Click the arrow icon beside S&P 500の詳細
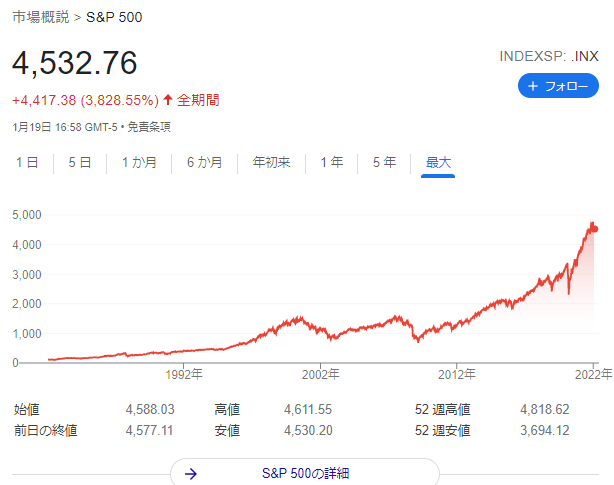Image resolution: width=614 pixels, height=485 pixels. click(191, 474)
